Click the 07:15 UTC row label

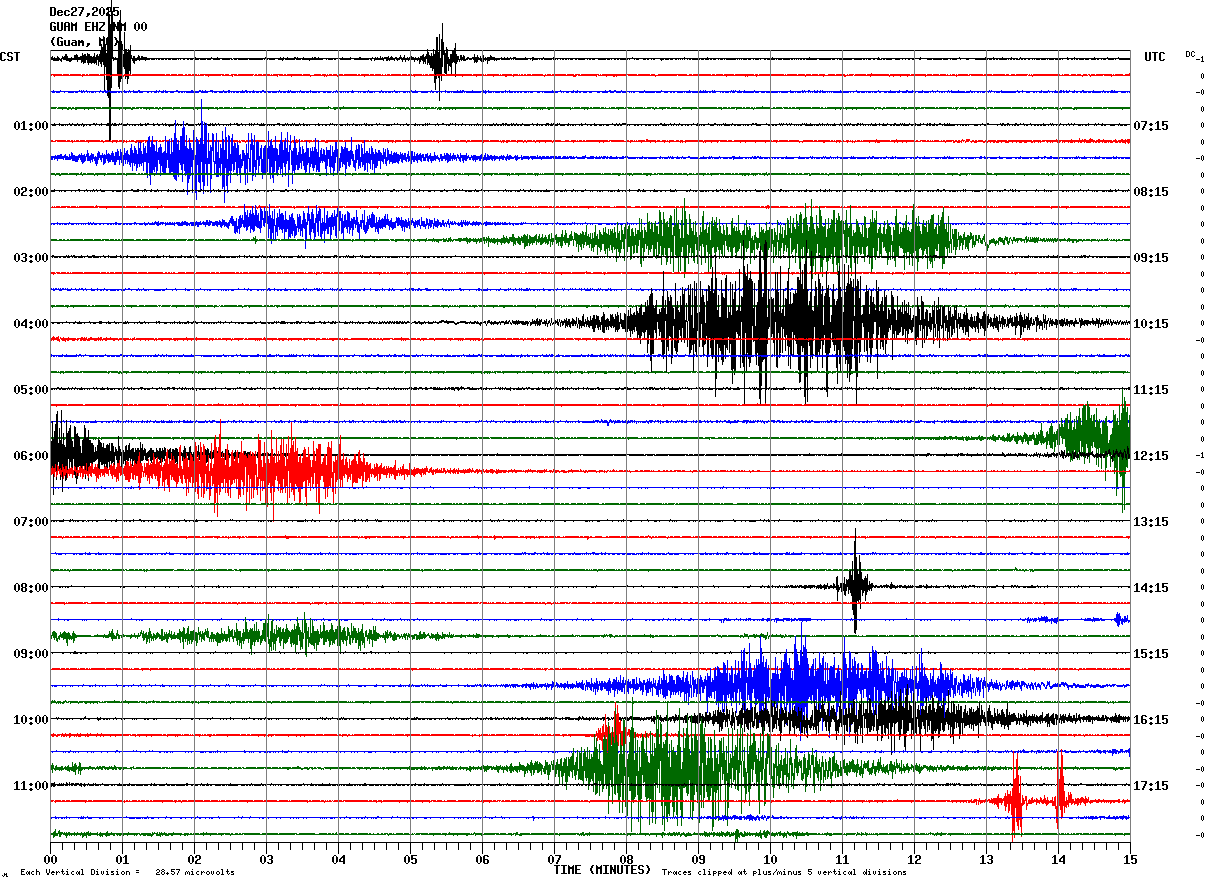[x=1151, y=126]
